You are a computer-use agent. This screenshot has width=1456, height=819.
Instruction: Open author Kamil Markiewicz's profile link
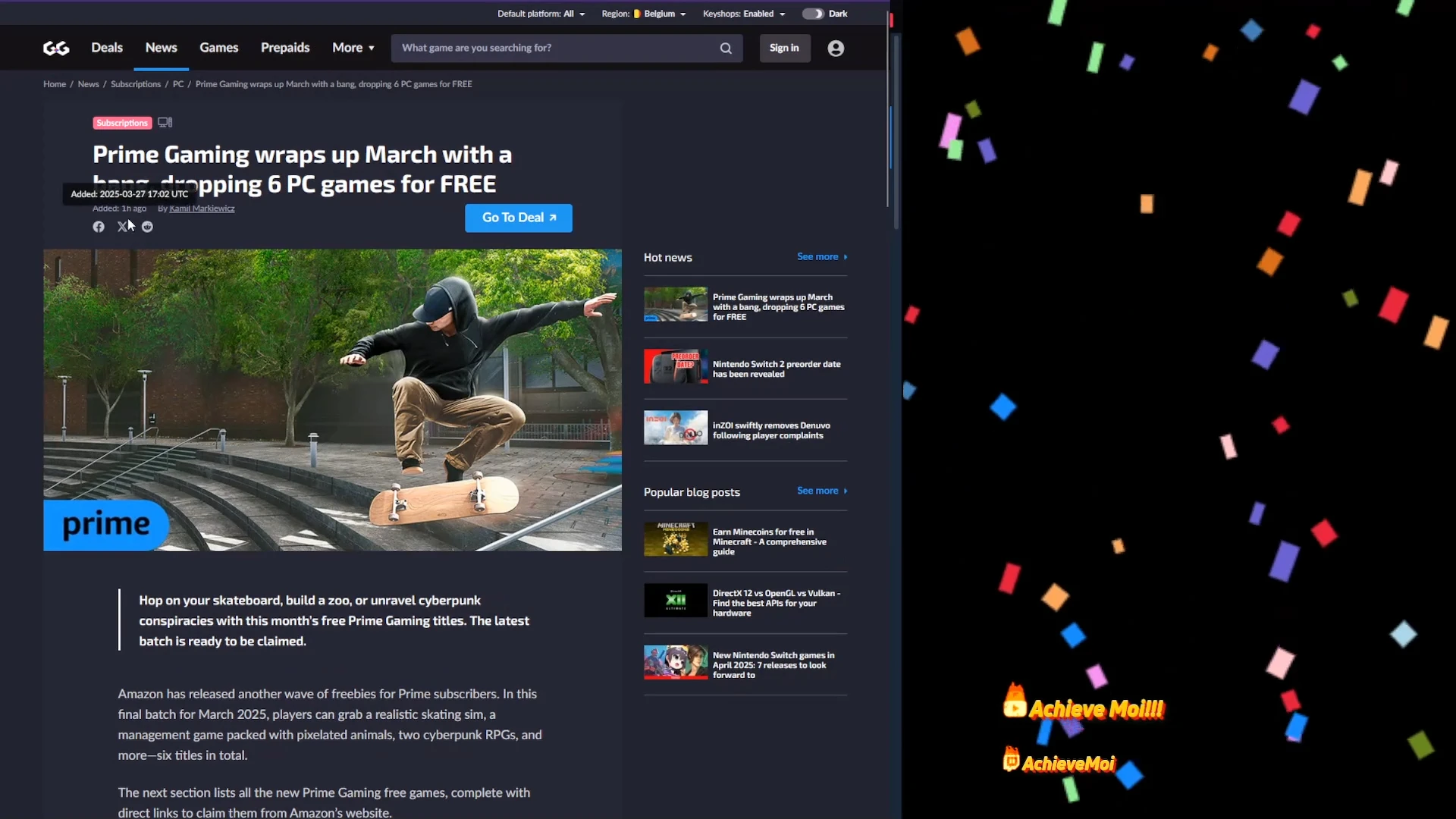(202, 209)
